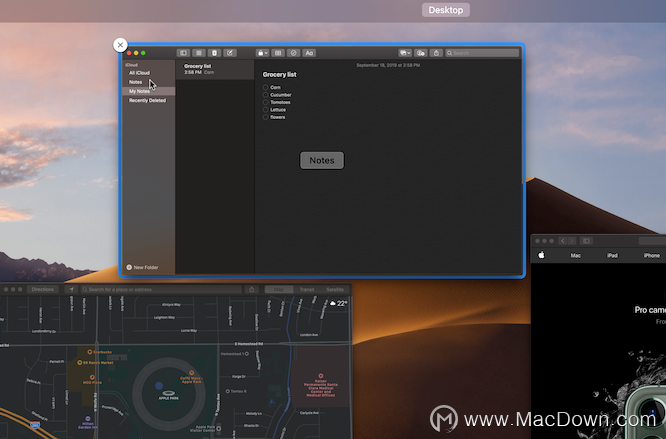The width and height of the screenshot is (666, 439).
Task: Open the photos media dropdown in Notes
Action: pyautogui.click(x=405, y=53)
